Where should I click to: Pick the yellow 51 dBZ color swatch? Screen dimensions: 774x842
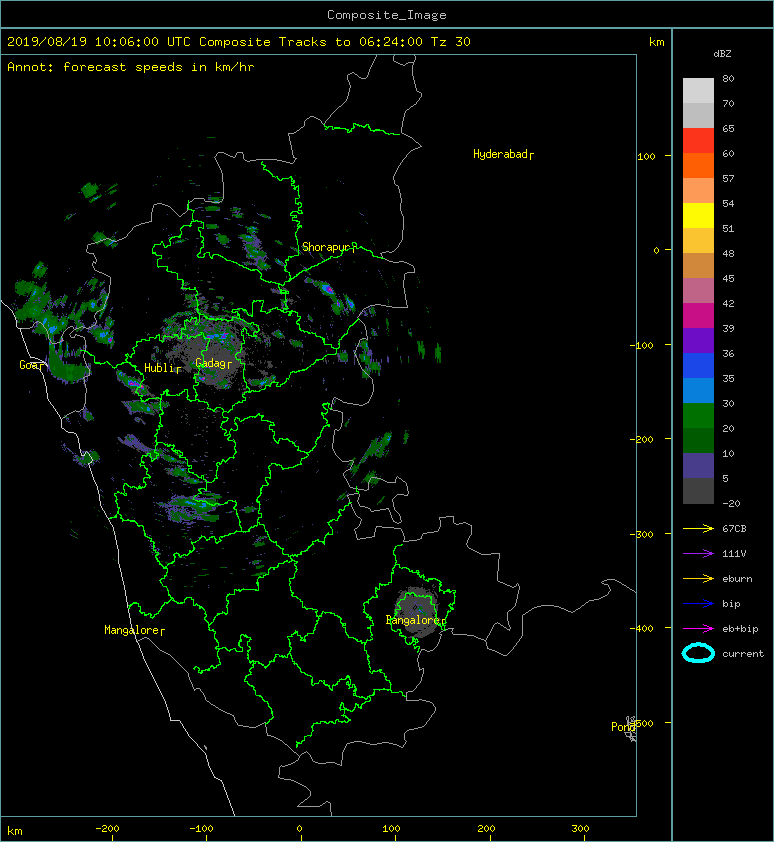pos(698,216)
